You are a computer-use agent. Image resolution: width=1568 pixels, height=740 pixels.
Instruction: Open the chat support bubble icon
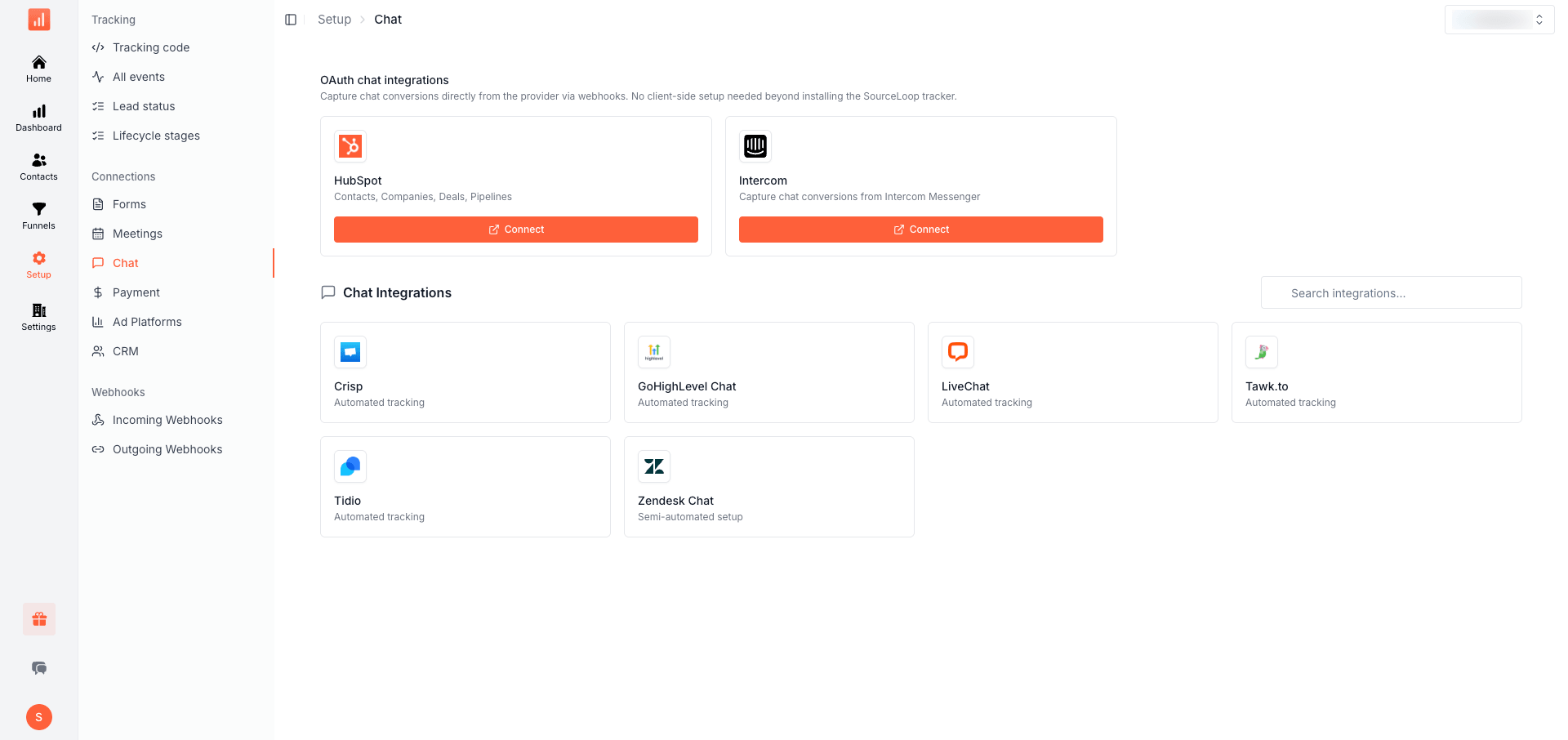pos(39,668)
